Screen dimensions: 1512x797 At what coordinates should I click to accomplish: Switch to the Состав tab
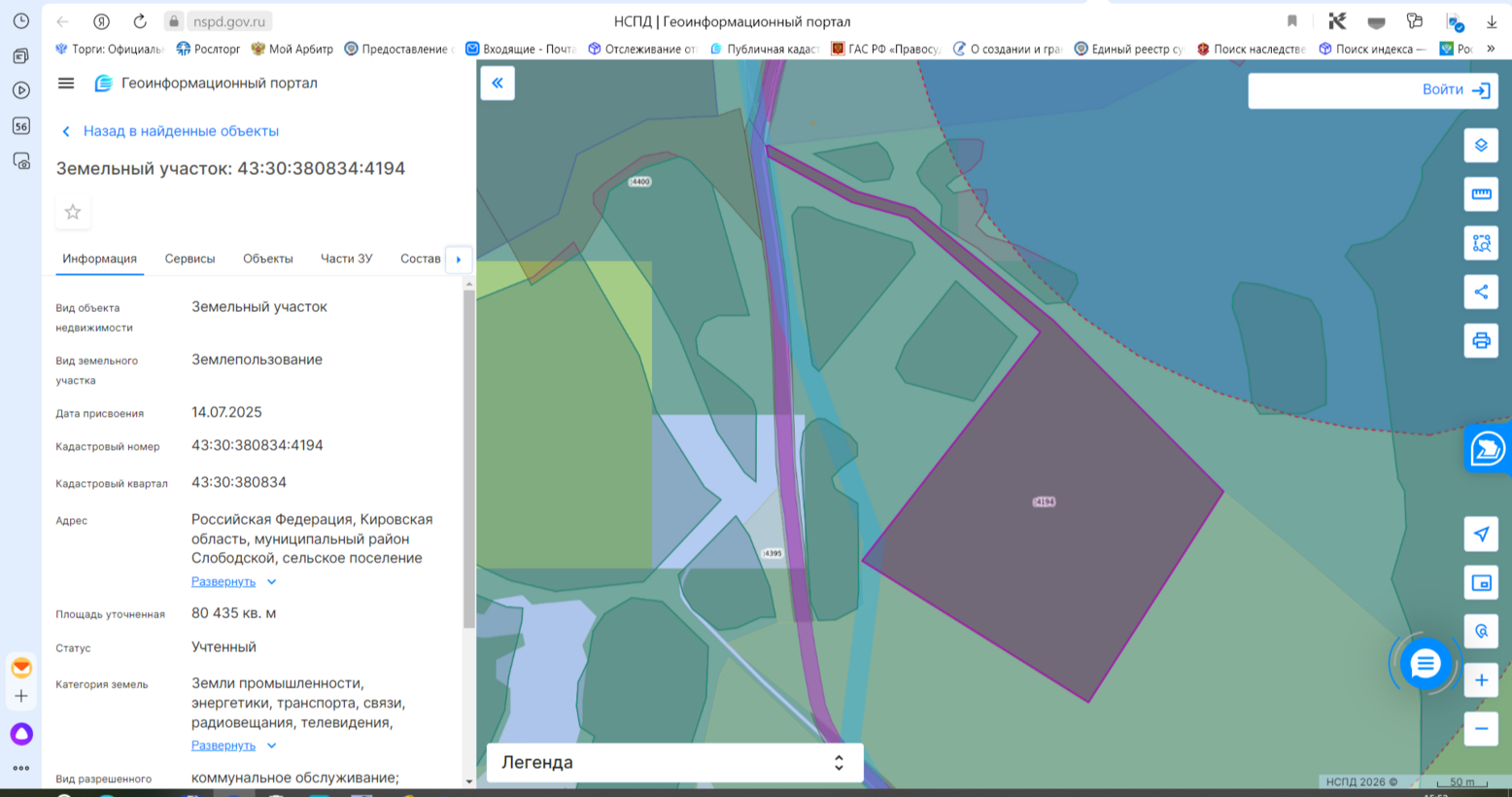tap(420, 259)
